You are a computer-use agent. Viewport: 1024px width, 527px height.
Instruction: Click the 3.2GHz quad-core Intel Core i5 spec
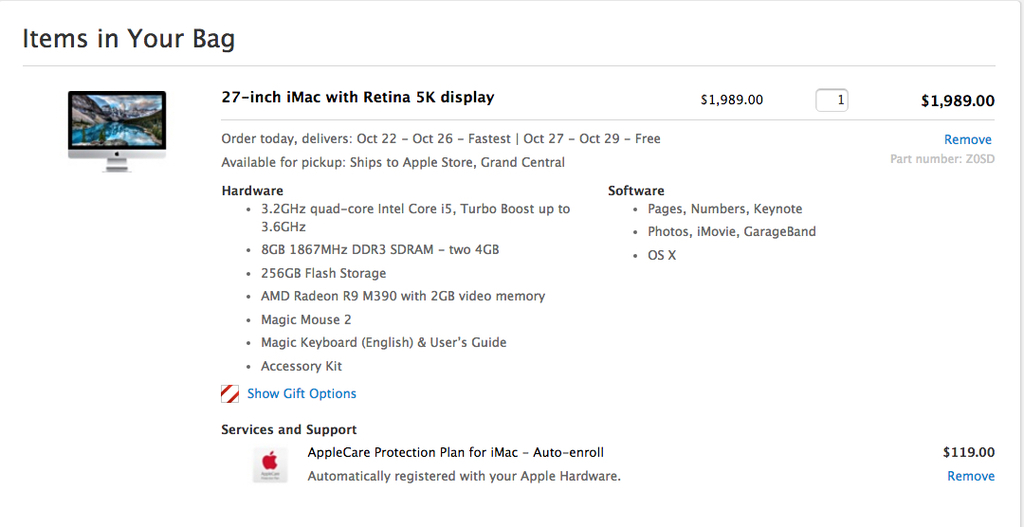tap(415, 217)
